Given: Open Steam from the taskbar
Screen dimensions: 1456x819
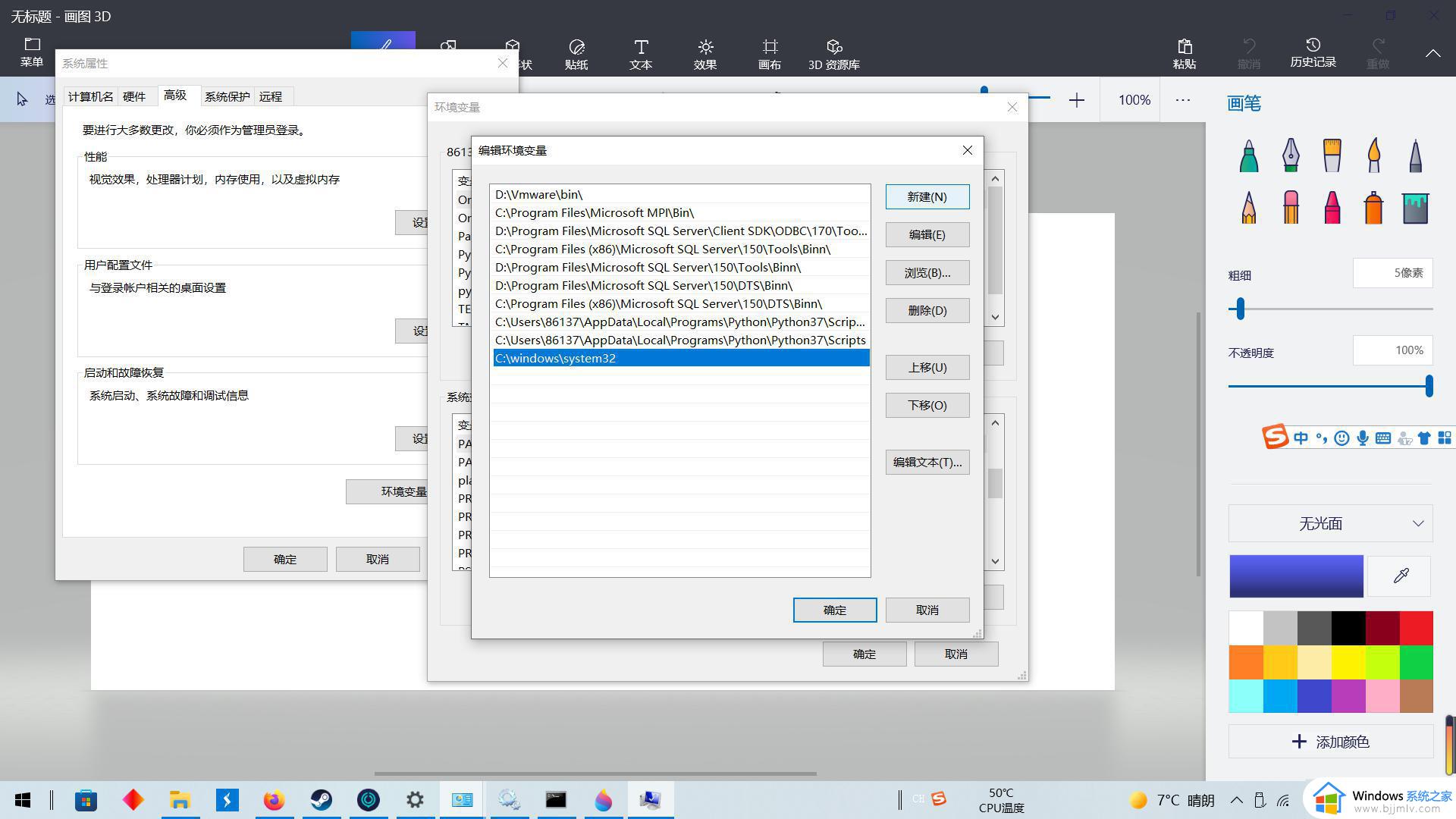Looking at the screenshot, I should (321, 800).
